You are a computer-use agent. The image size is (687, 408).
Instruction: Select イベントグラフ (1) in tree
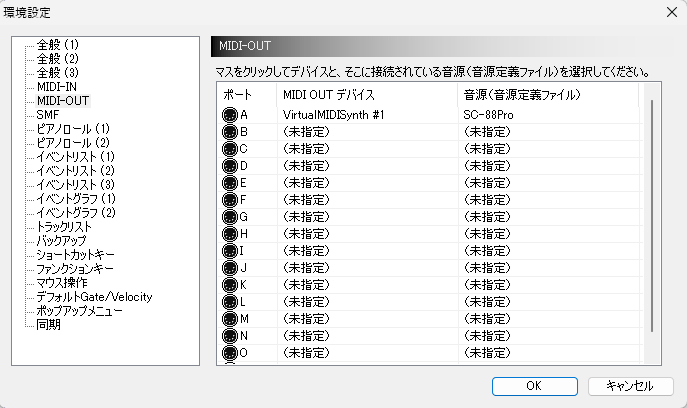coord(76,199)
